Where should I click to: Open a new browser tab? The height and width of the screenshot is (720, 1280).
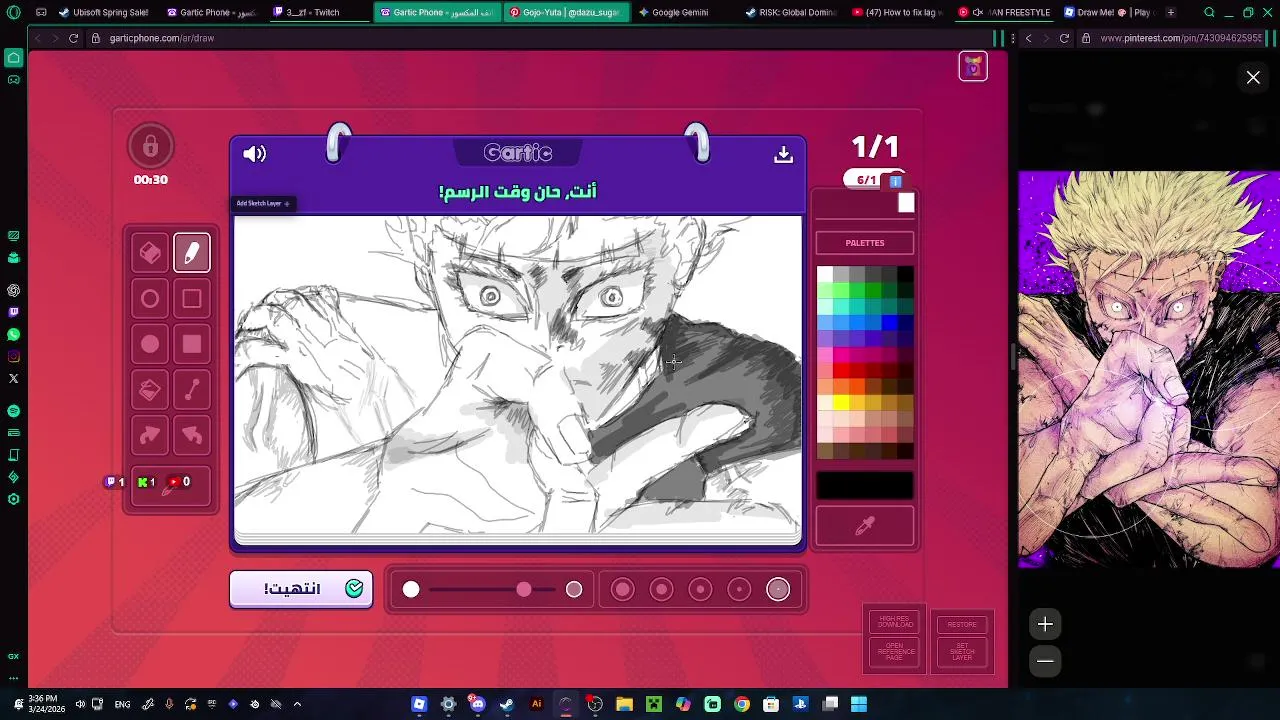(1171, 12)
